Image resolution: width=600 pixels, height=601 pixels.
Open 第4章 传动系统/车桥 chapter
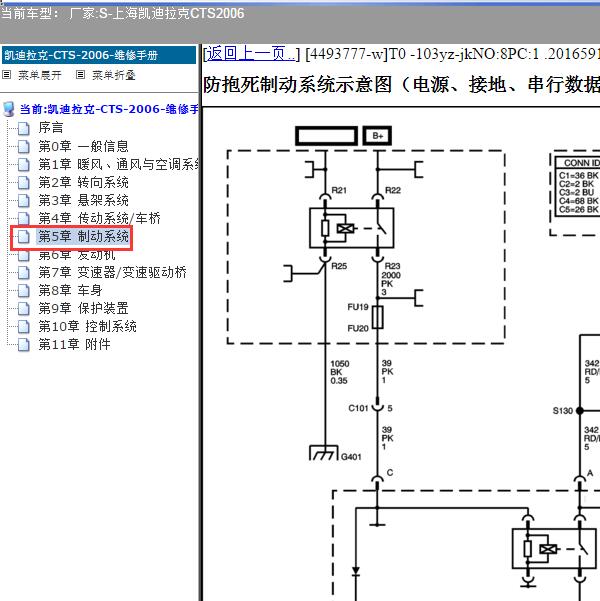[x=99, y=218]
